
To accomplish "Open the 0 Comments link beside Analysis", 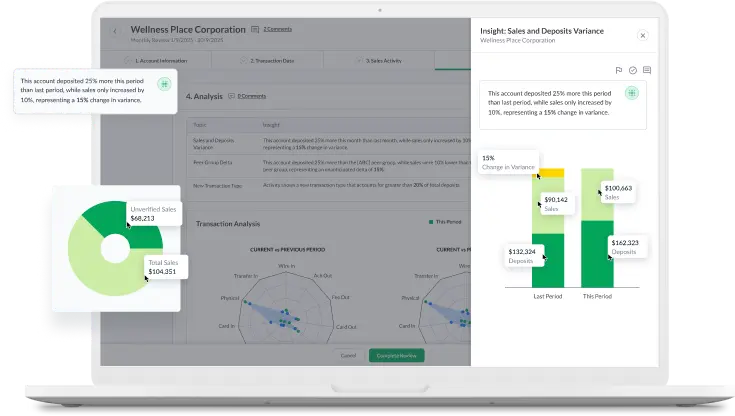I will tap(252, 96).
